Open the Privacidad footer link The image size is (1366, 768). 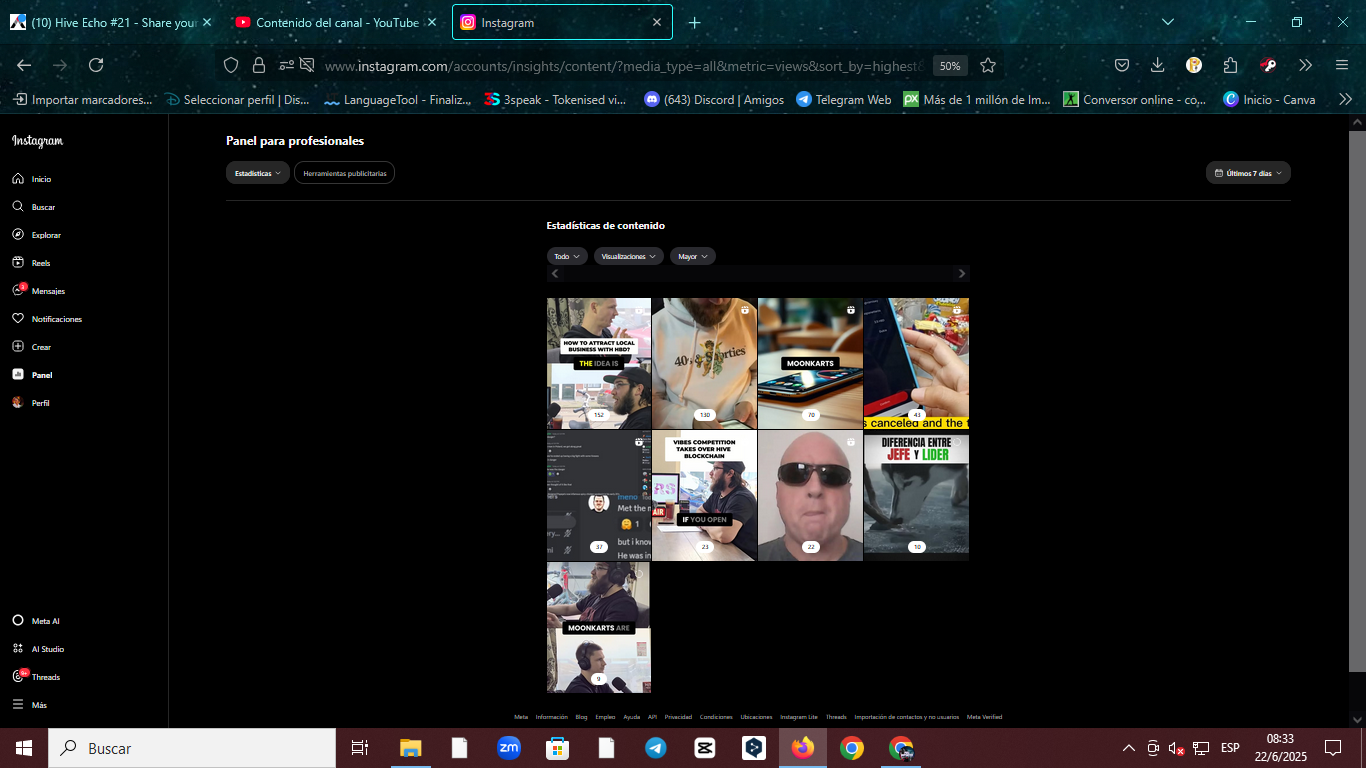pos(678,717)
